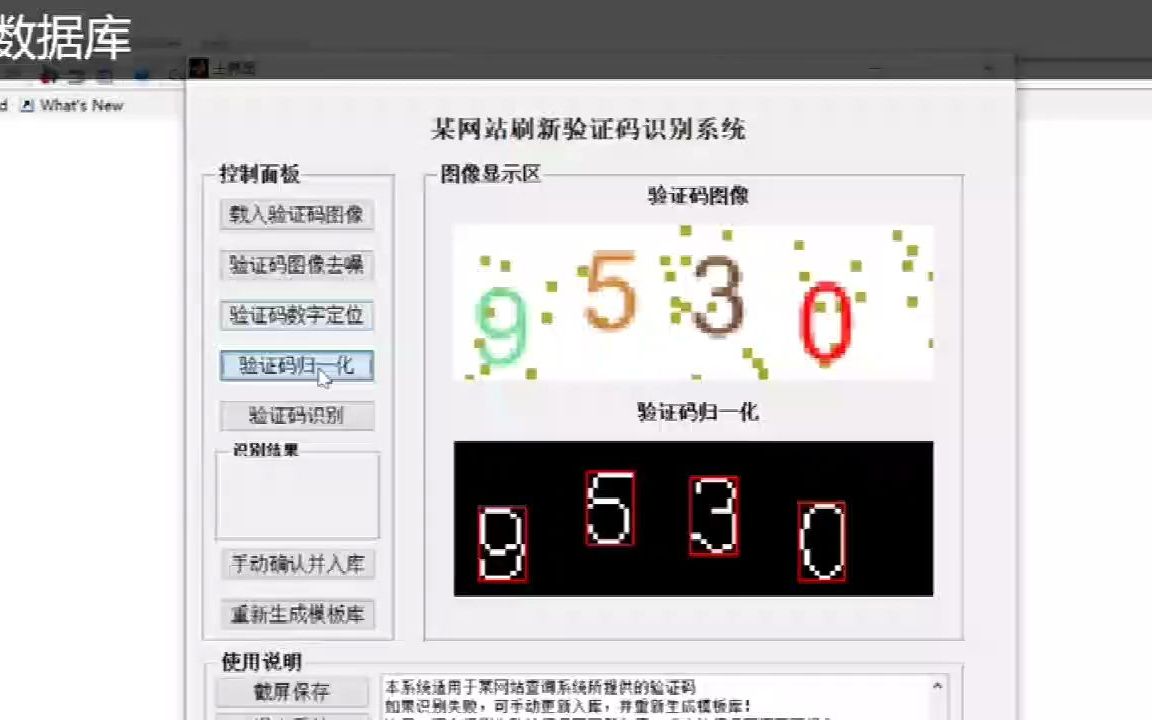
Task: Click the blue browser icon in the top toolbar
Action: 140,74
